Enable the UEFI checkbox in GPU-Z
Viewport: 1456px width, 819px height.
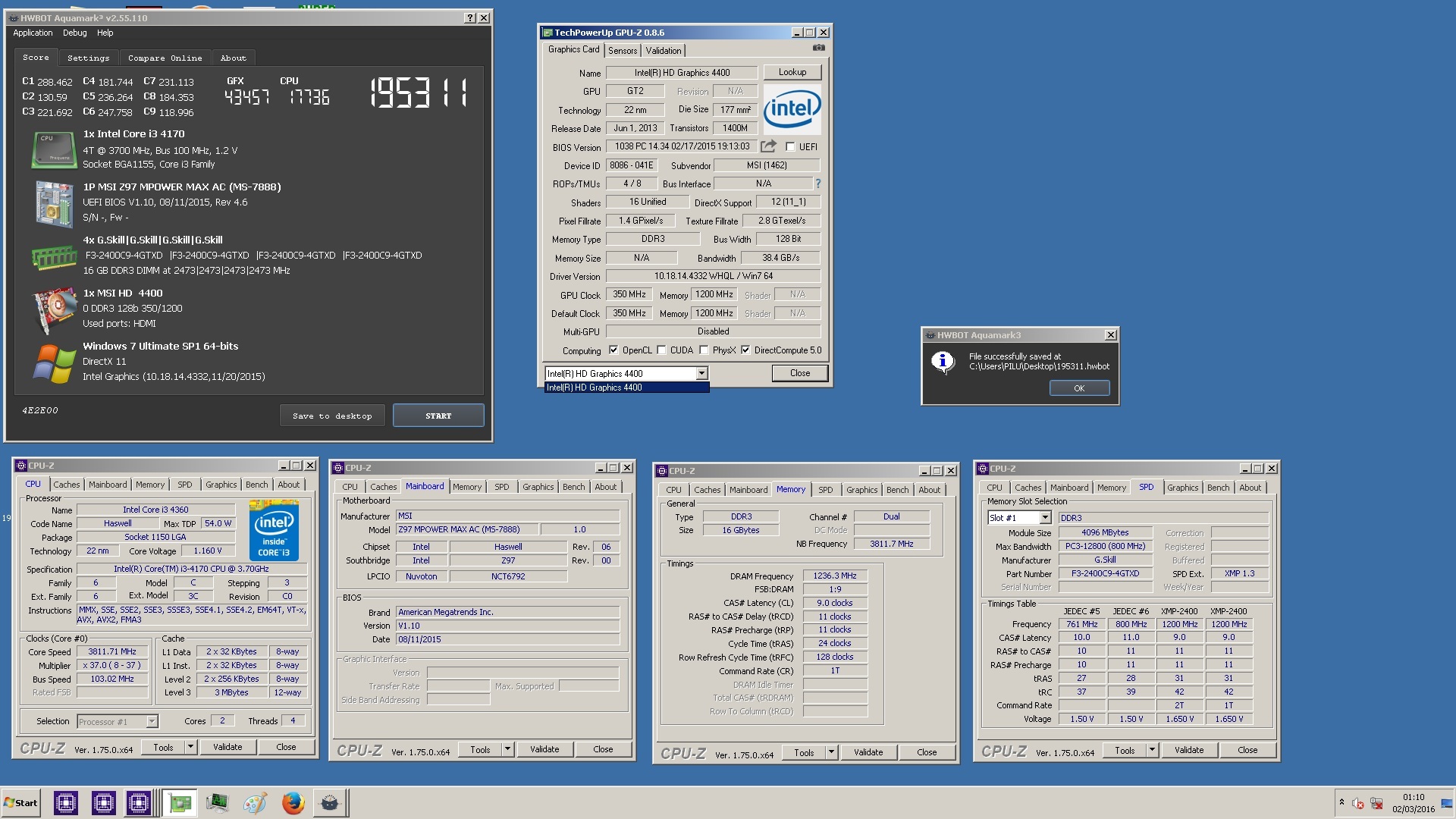pos(790,147)
